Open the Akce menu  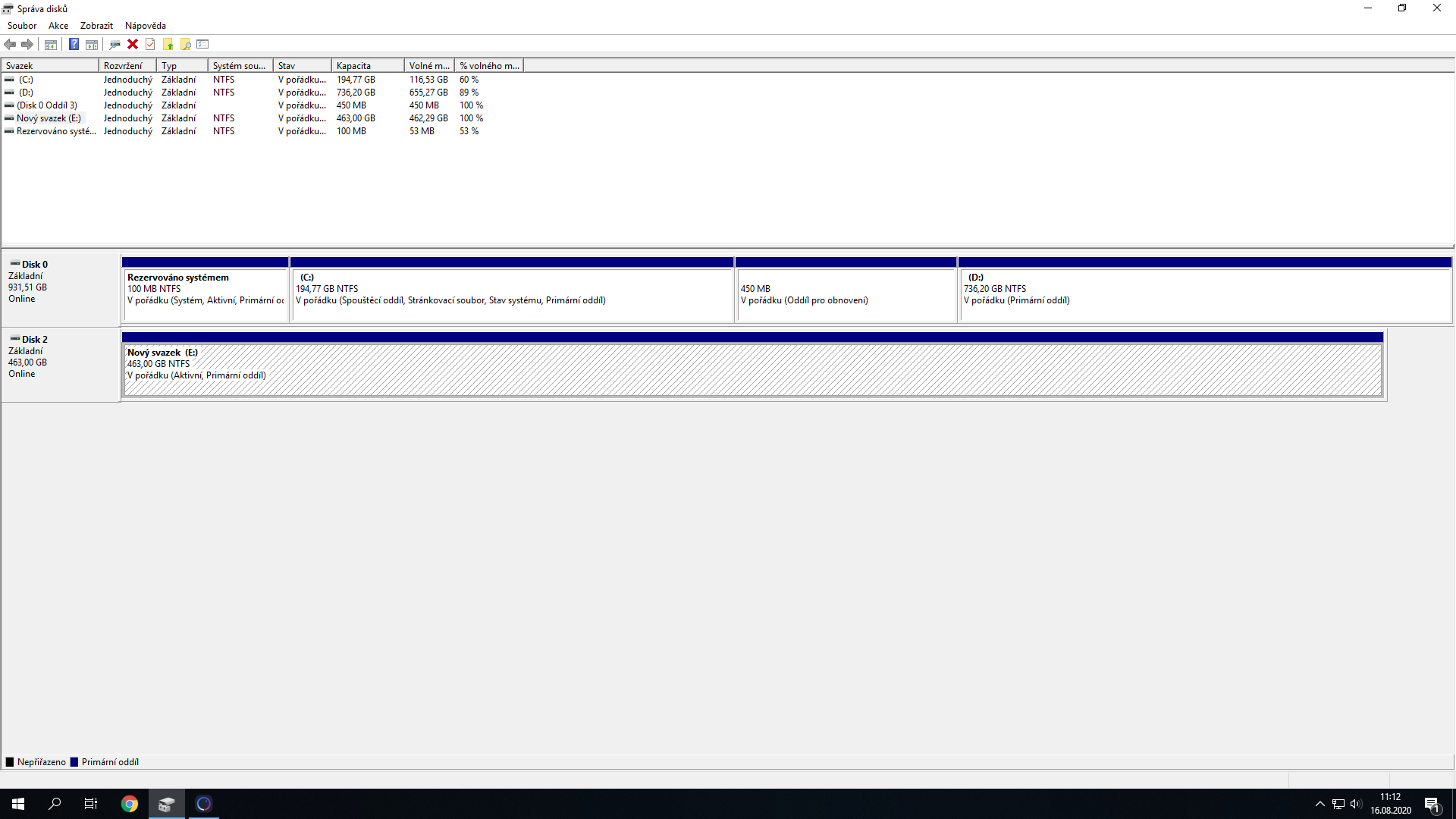(58, 26)
